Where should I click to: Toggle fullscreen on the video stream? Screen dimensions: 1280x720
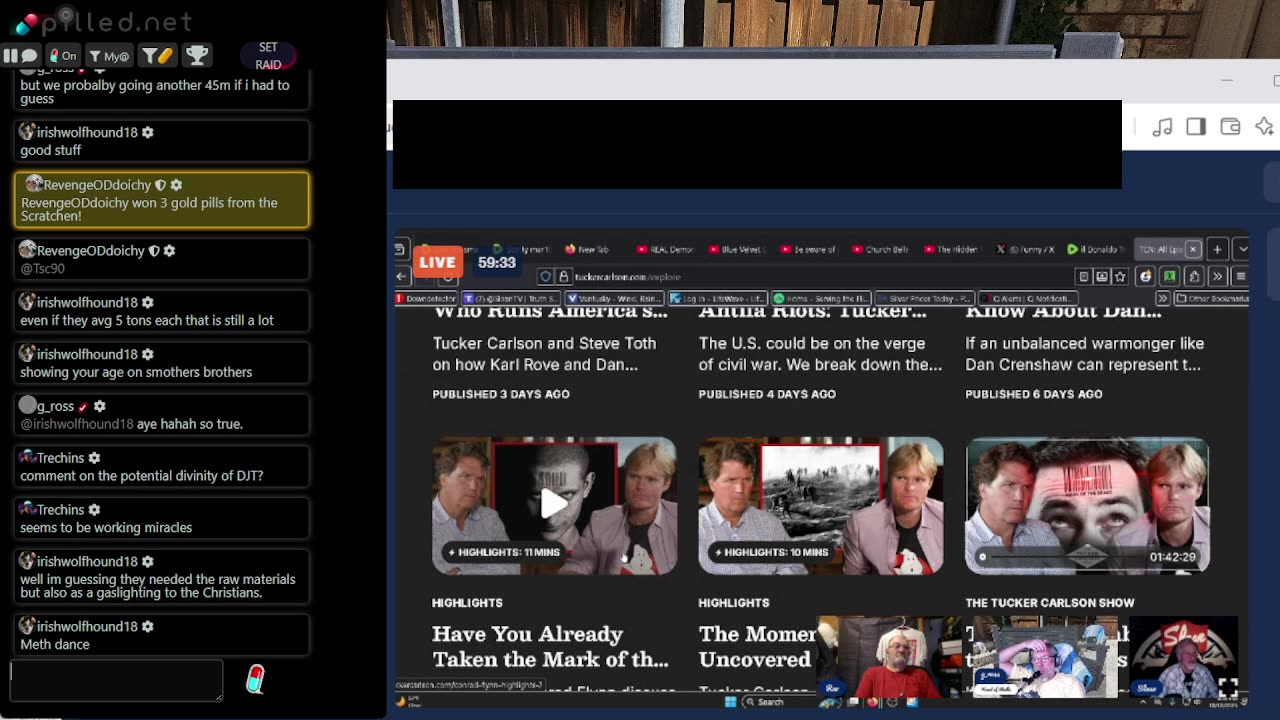(x=1227, y=687)
